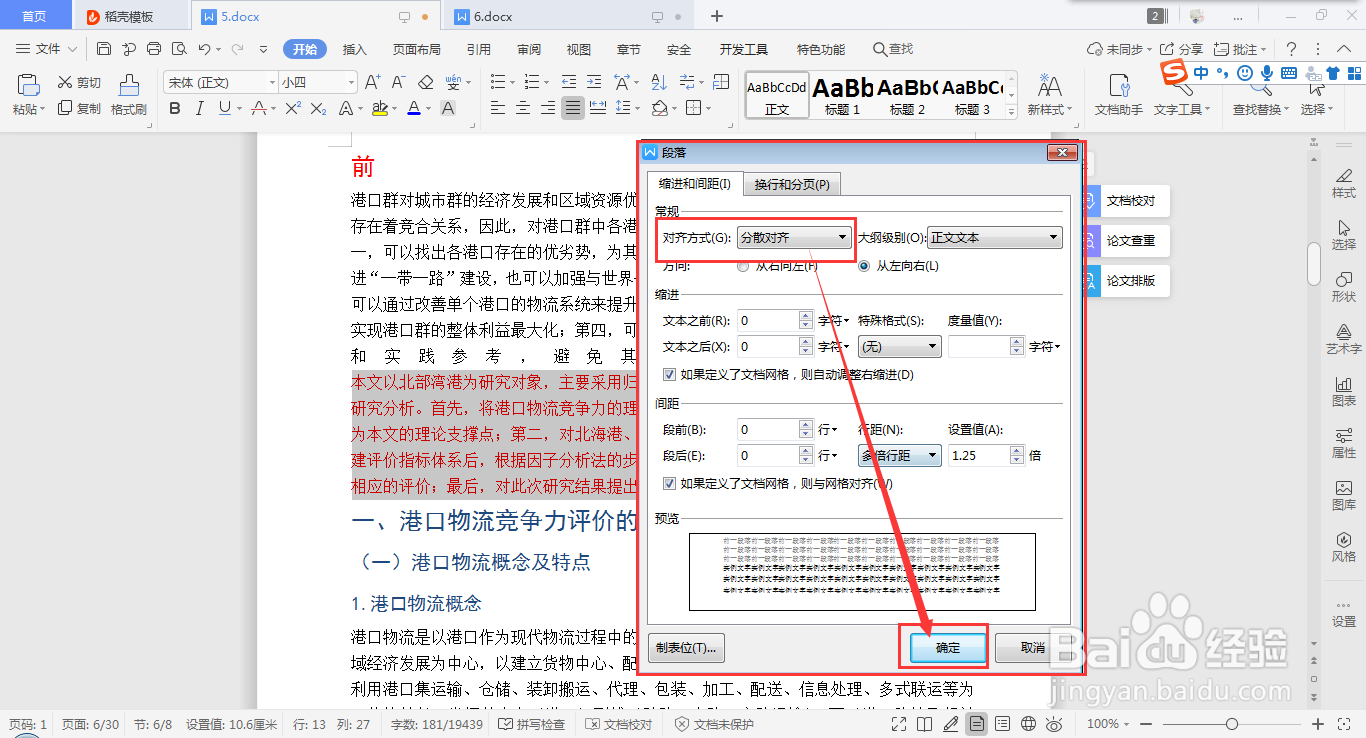The width and height of the screenshot is (1366, 738).
Task: Open the 图表 panel on the right
Action: click(1343, 390)
